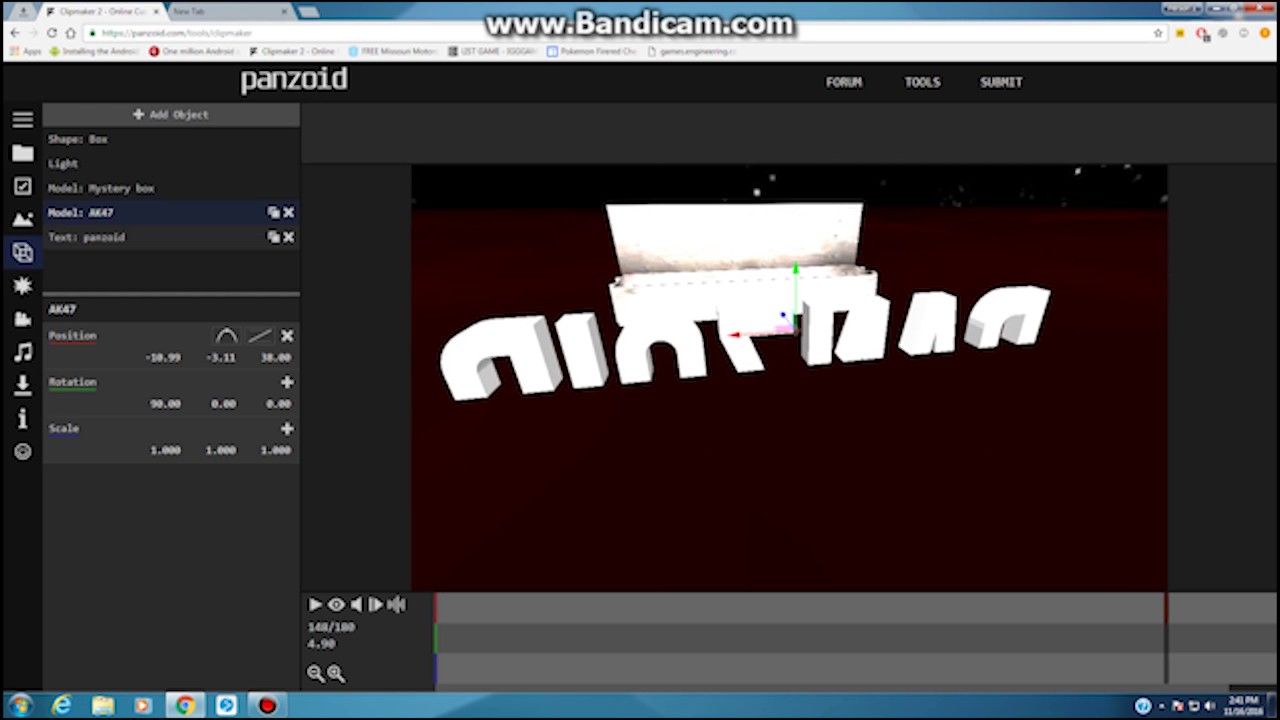Open the info sidebar icon

[x=22, y=419]
